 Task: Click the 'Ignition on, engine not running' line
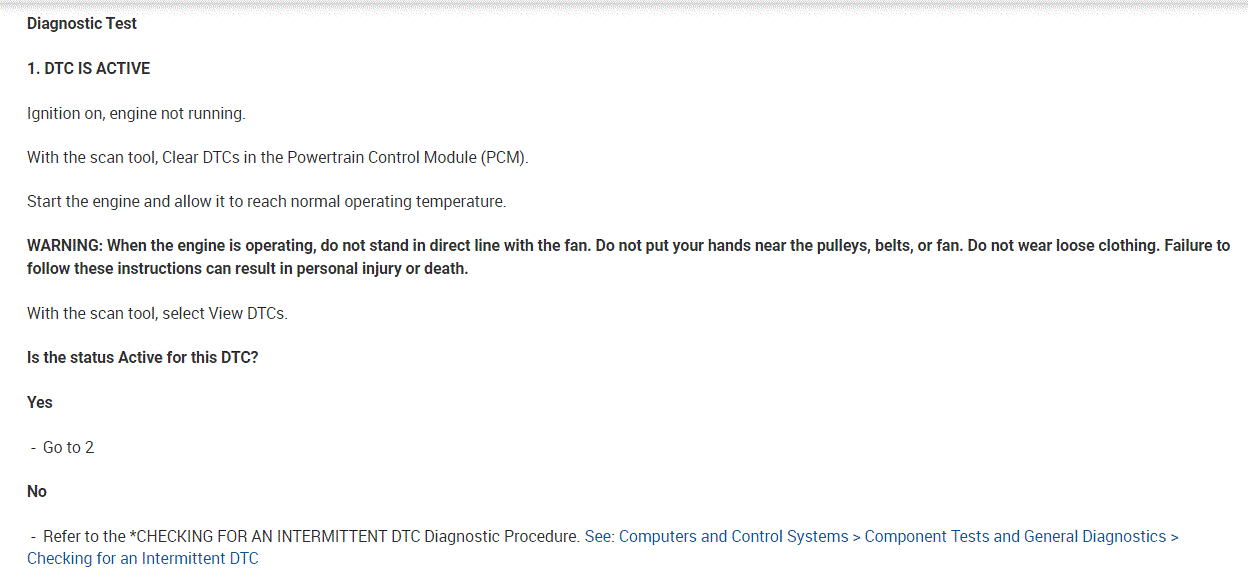[136, 114]
